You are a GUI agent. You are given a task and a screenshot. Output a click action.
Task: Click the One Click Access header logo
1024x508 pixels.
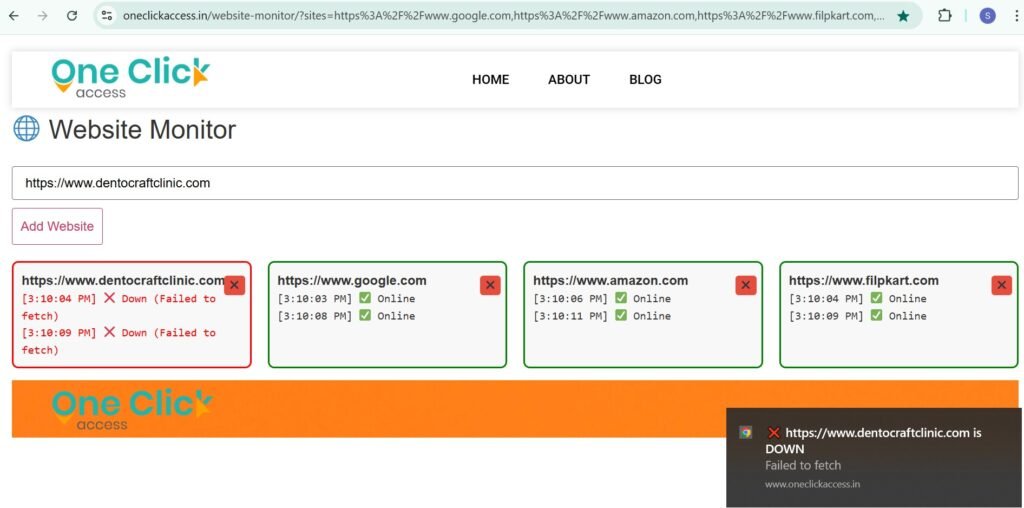pos(131,78)
